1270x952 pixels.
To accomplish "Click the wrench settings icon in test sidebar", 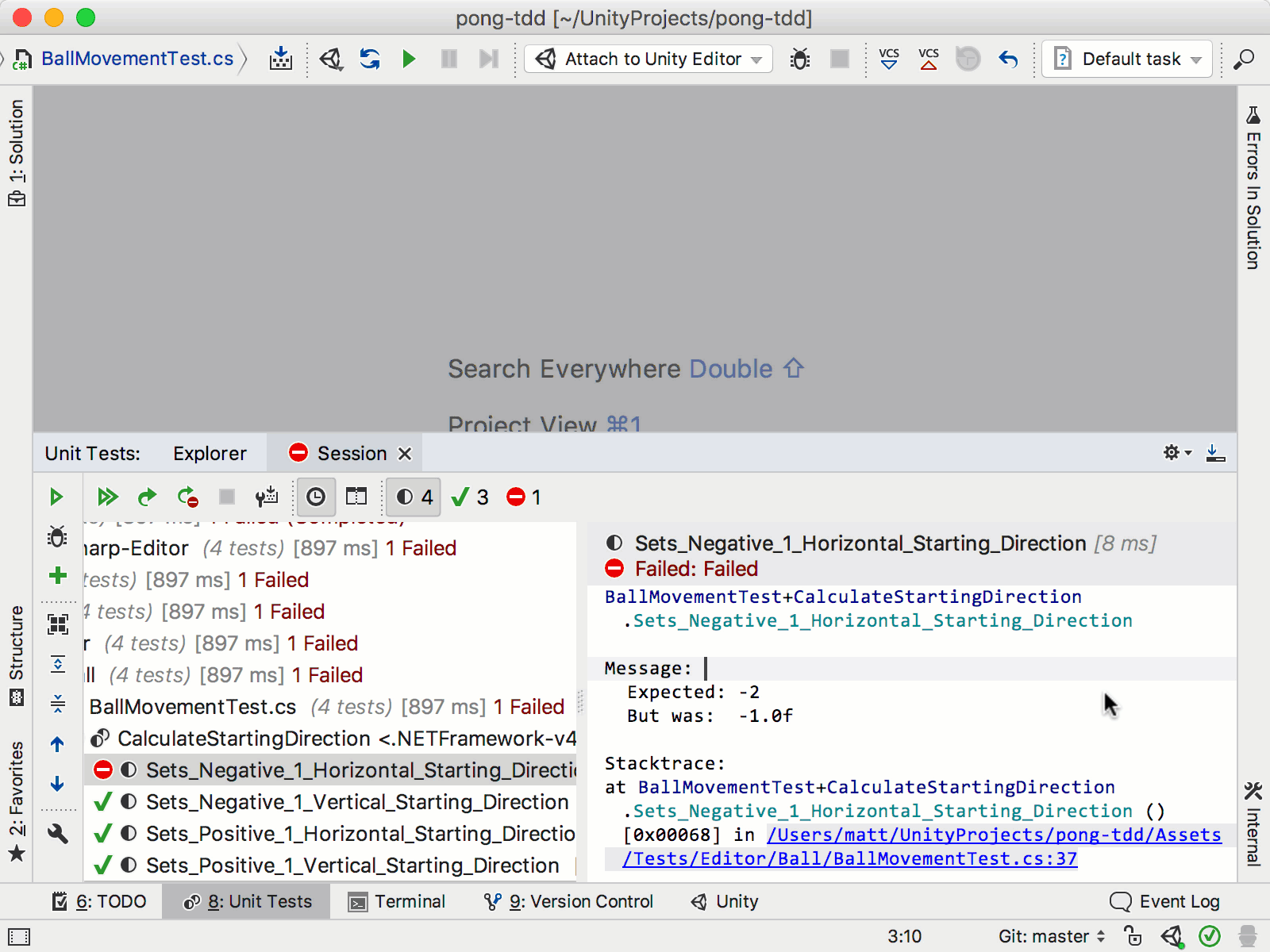I will pos(58,834).
